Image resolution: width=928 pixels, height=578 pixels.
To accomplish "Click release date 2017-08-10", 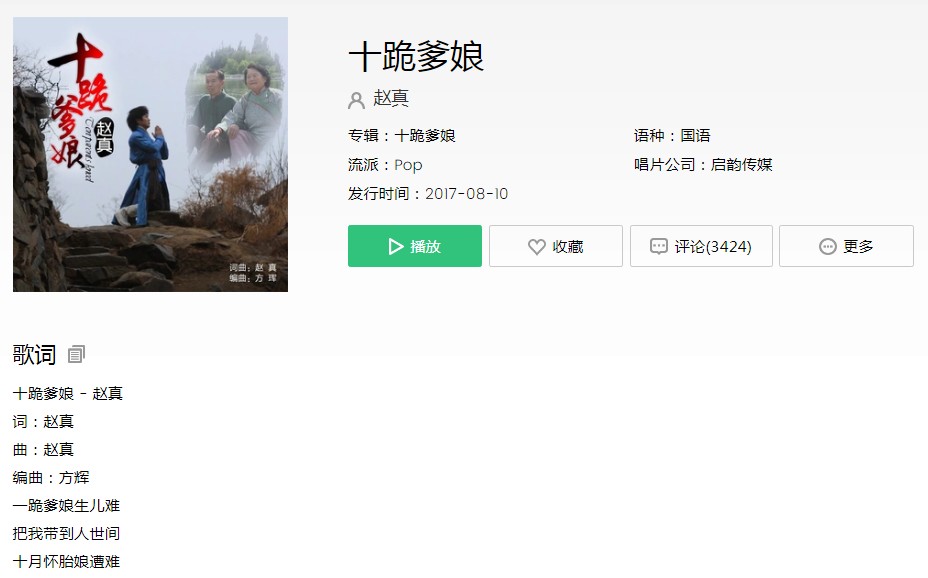I will (466, 194).
